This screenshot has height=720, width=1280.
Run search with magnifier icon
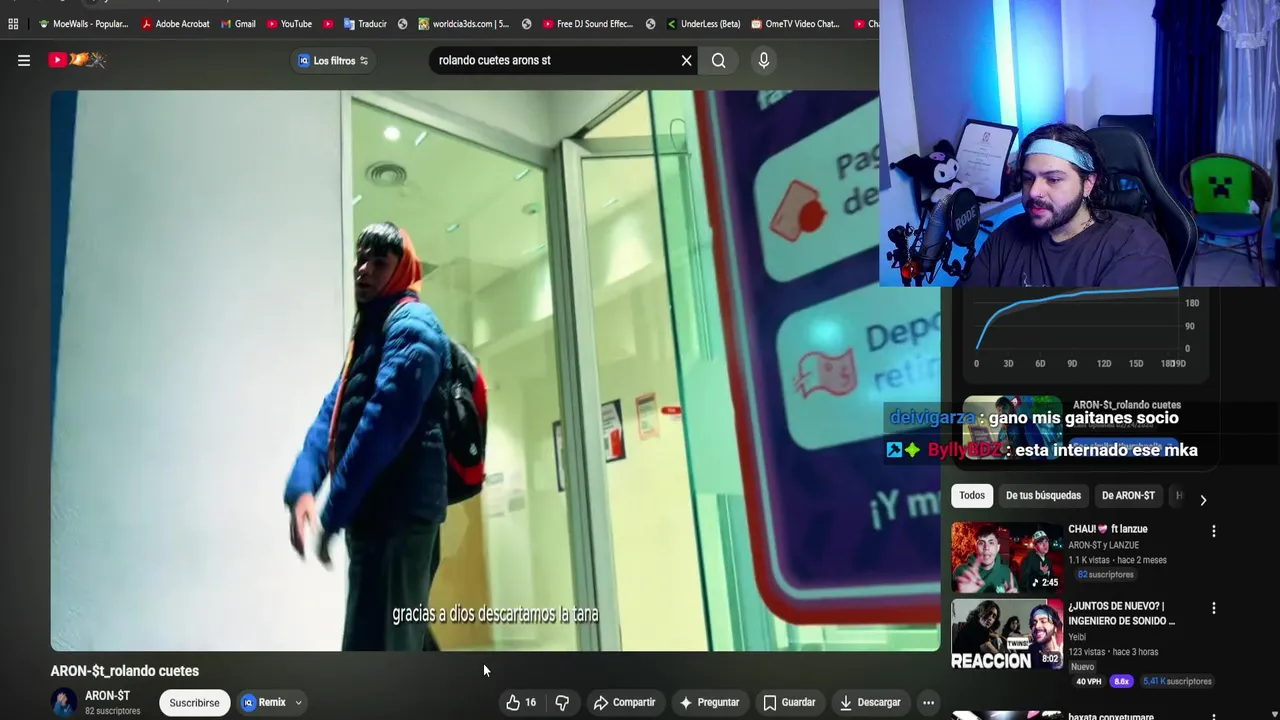pyautogui.click(x=718, y=60)
